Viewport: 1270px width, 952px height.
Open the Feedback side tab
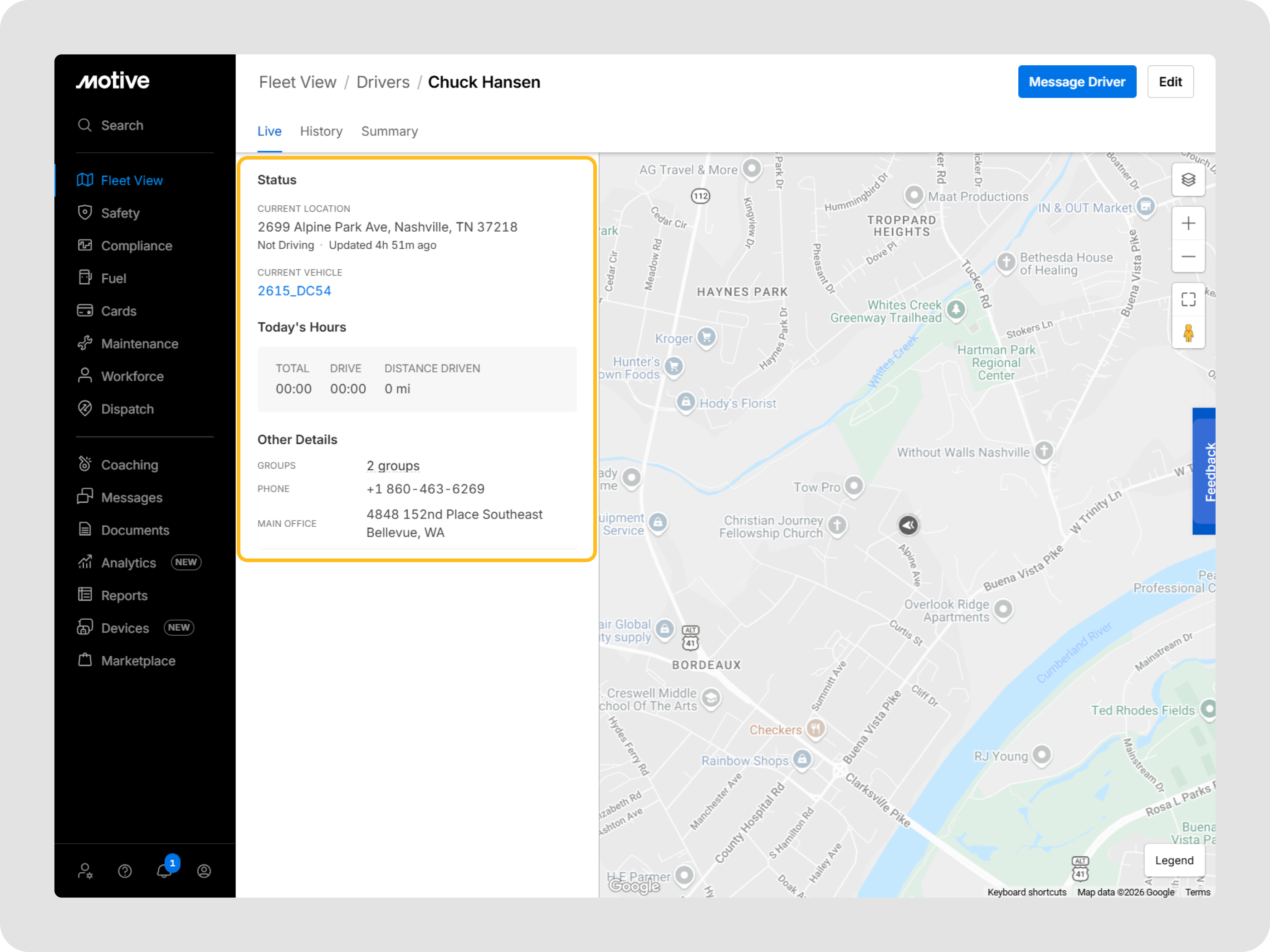click(1206, 471)
